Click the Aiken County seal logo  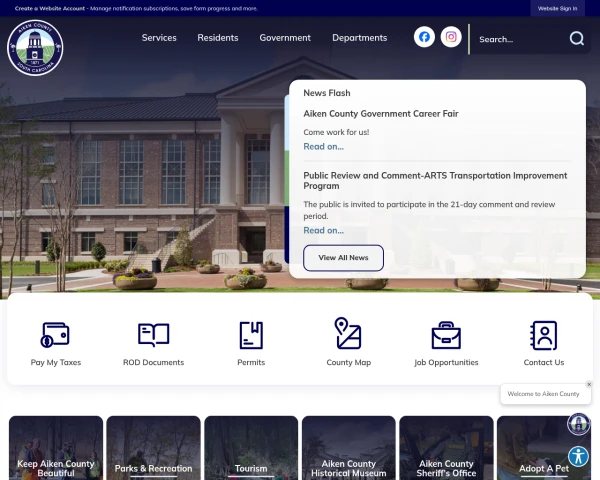click(x=35, y=47)
